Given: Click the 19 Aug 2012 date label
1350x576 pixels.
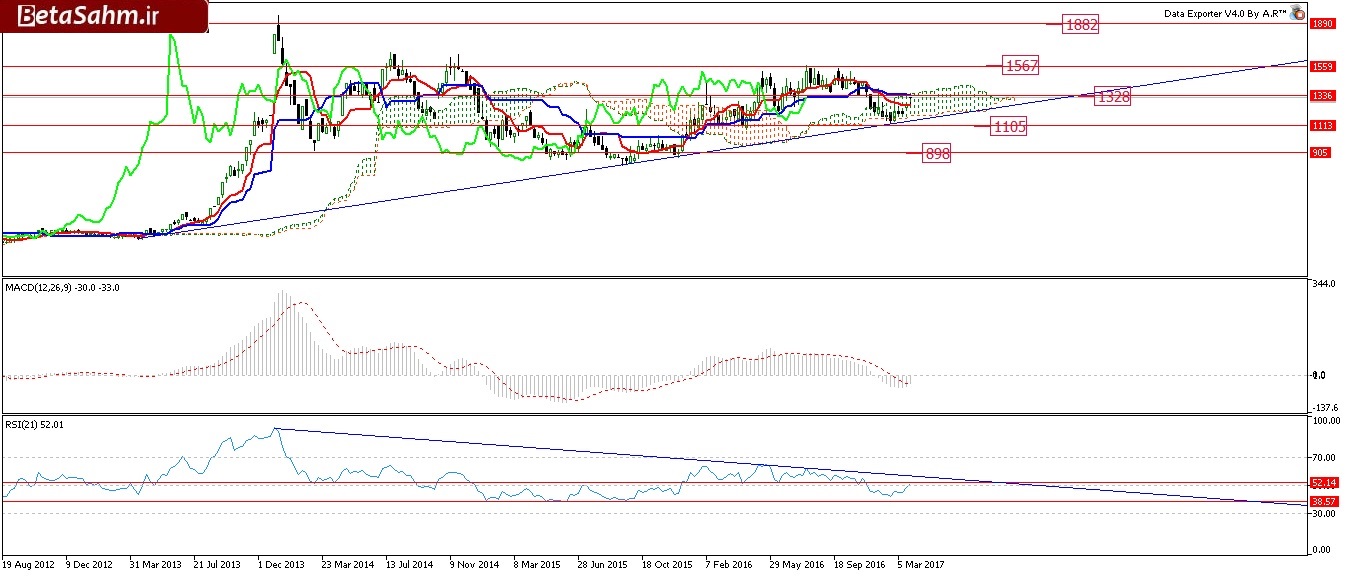Looking at the screenshot, I should click(x=30, y=564).
